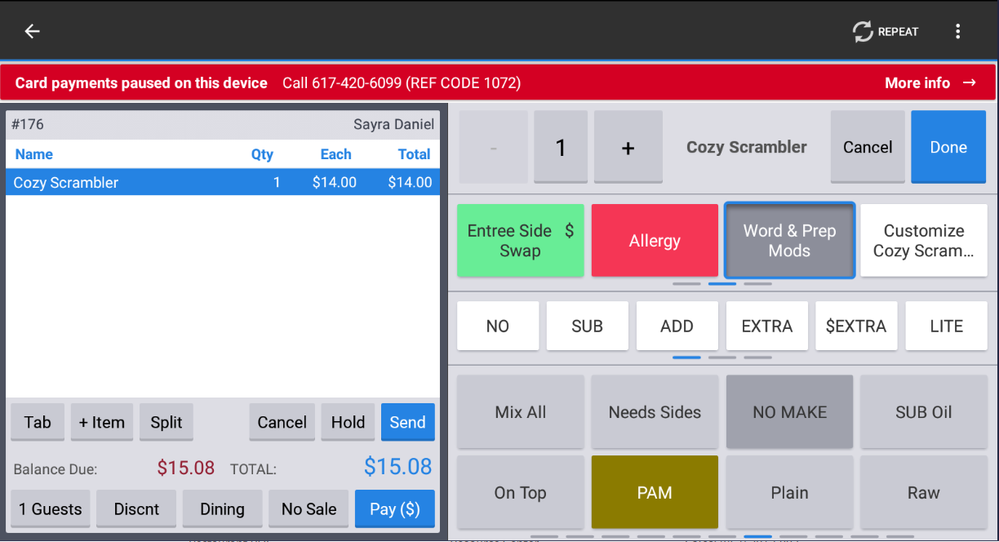Open the Dining options selector
Screen dimensions: 999x542
pyautogui.click(x=222, y=509)
